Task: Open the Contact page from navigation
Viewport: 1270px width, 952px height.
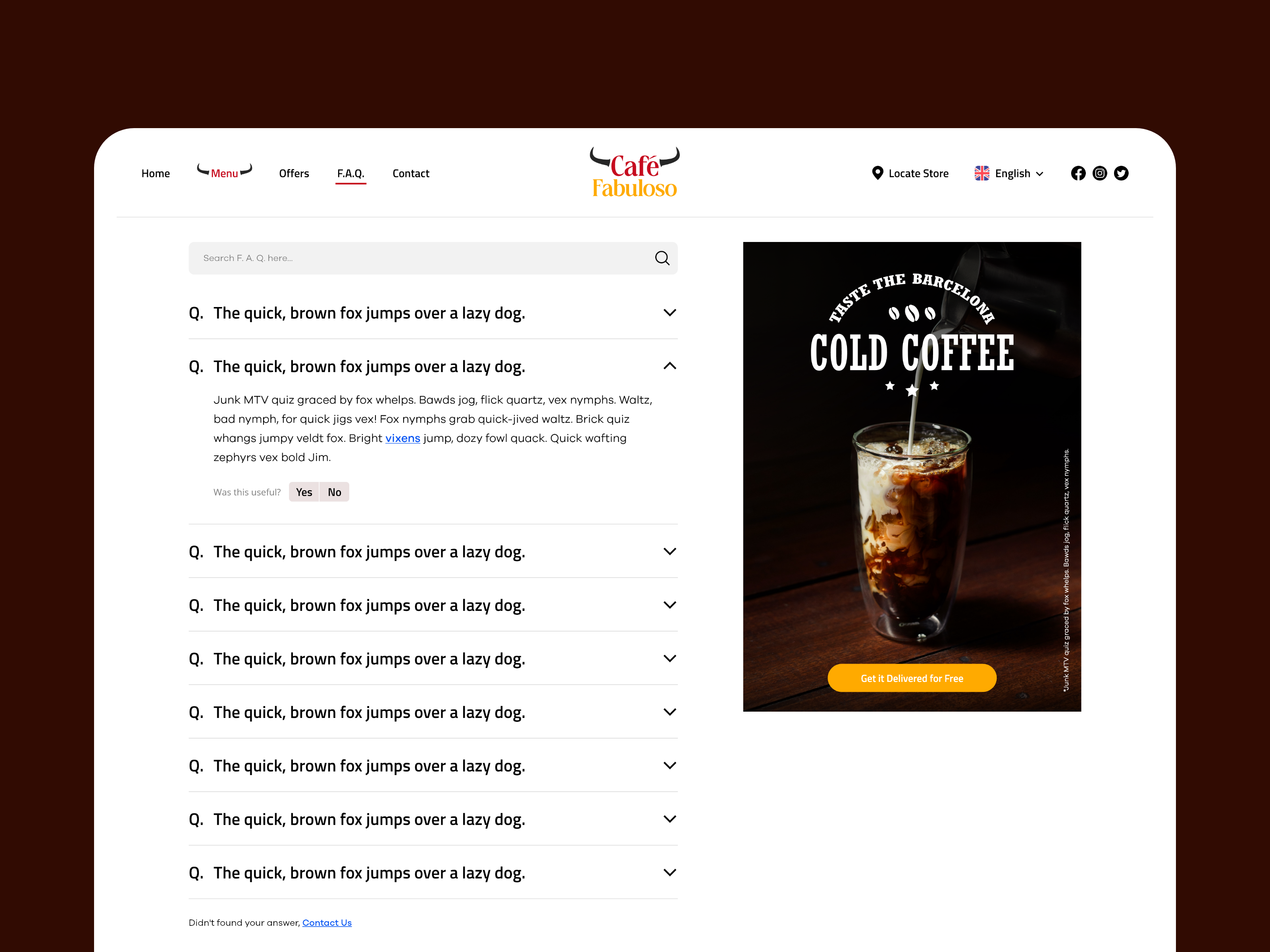Action: tap(410, 173)
